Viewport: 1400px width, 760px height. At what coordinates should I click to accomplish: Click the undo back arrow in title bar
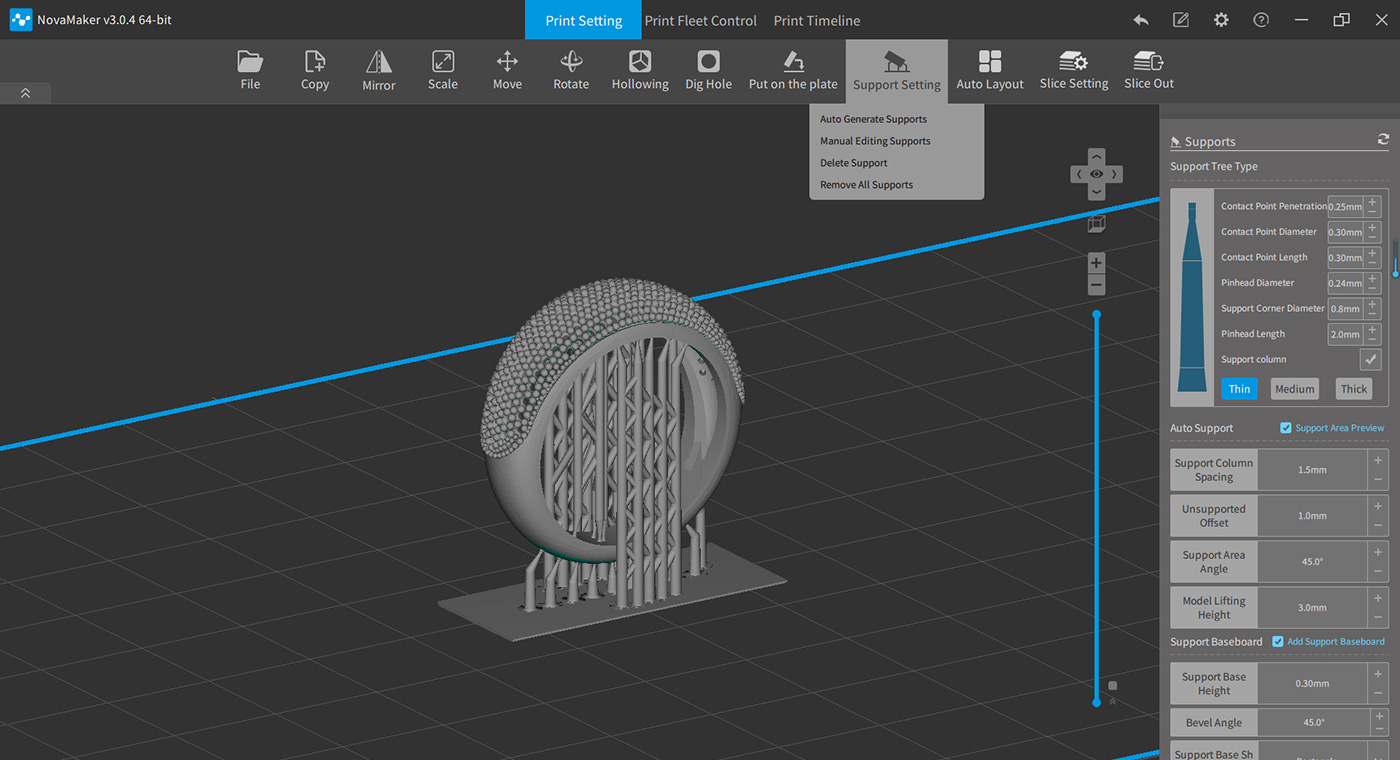(1141, 20)
